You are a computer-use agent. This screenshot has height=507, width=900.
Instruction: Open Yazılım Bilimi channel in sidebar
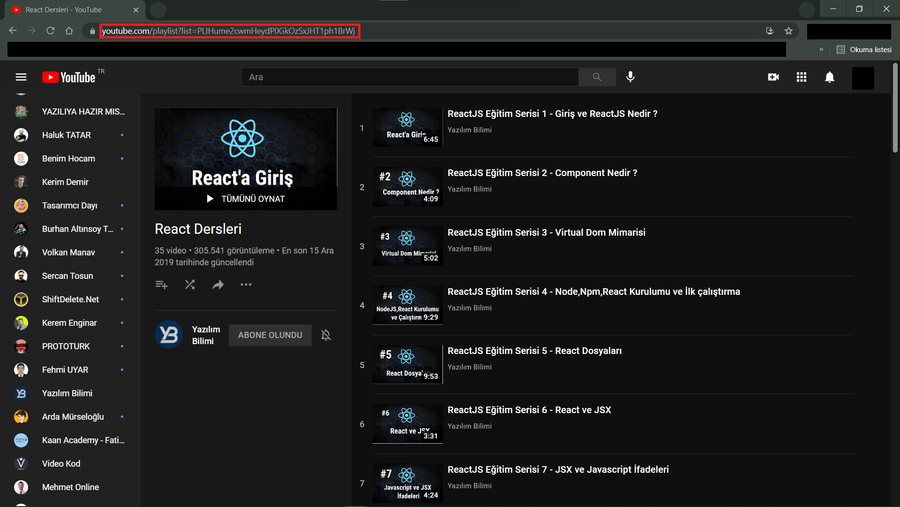(70, 393)
